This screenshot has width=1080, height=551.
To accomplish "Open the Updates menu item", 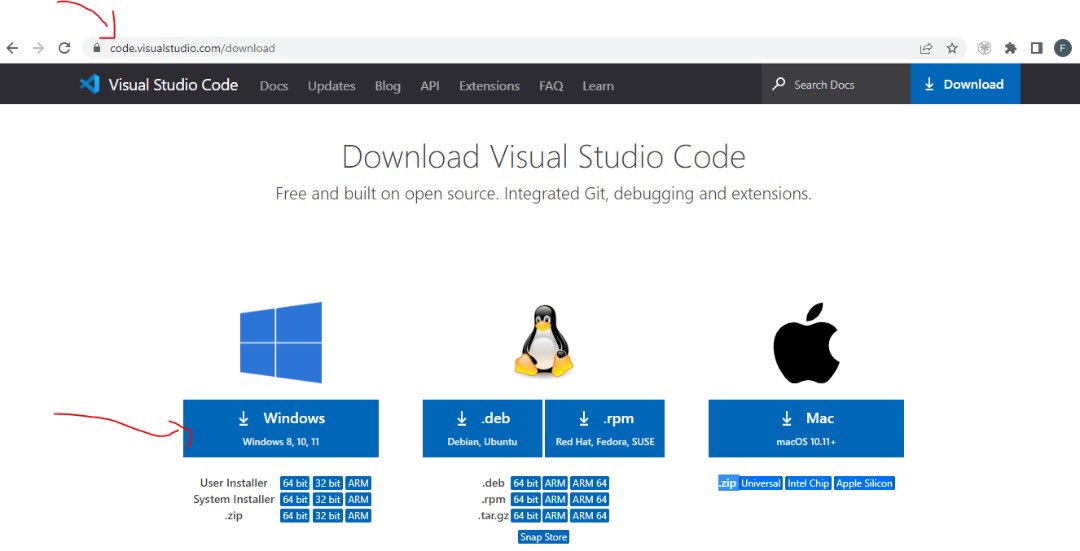I will (x=331, y=86).
